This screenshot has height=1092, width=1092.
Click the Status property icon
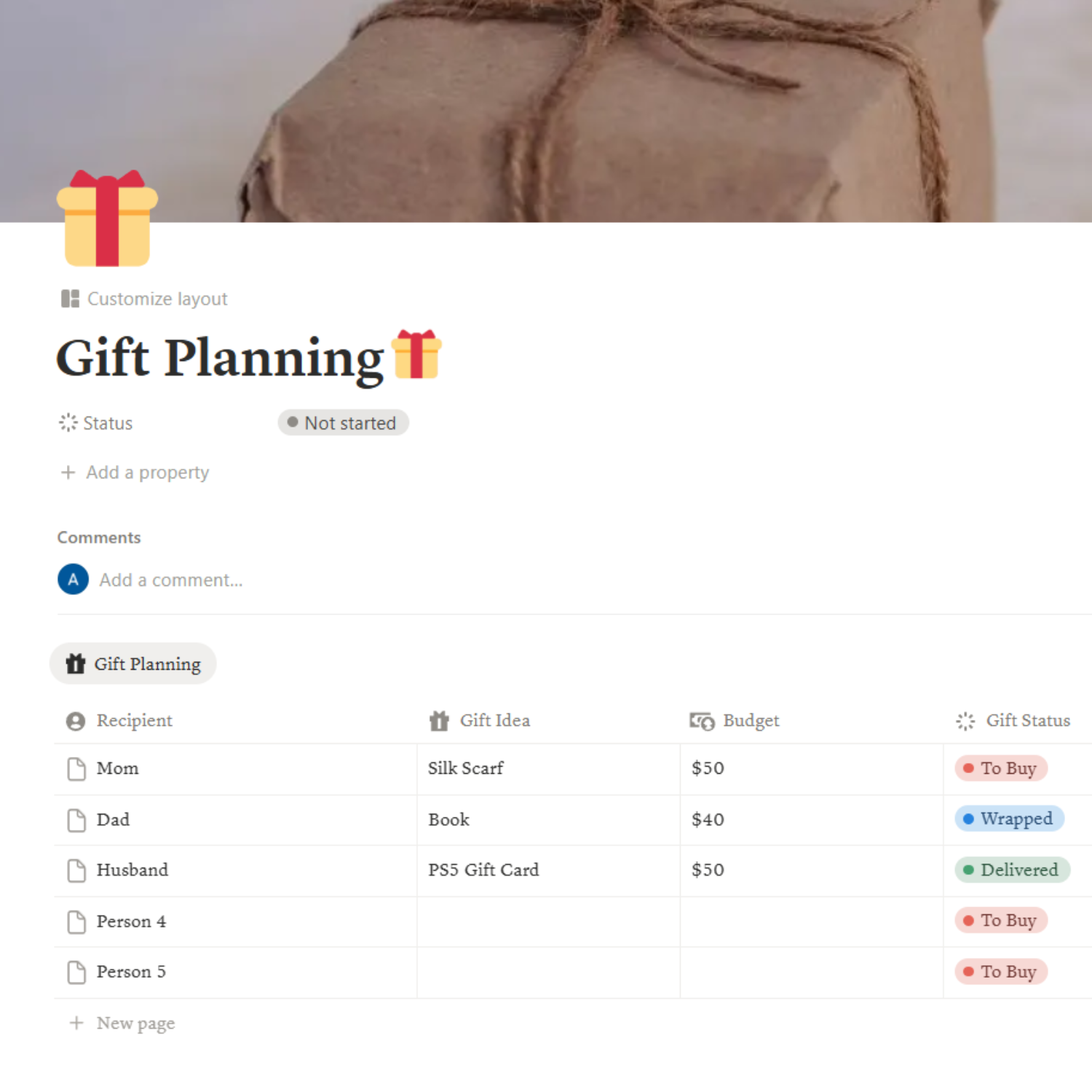click(68, 423)
